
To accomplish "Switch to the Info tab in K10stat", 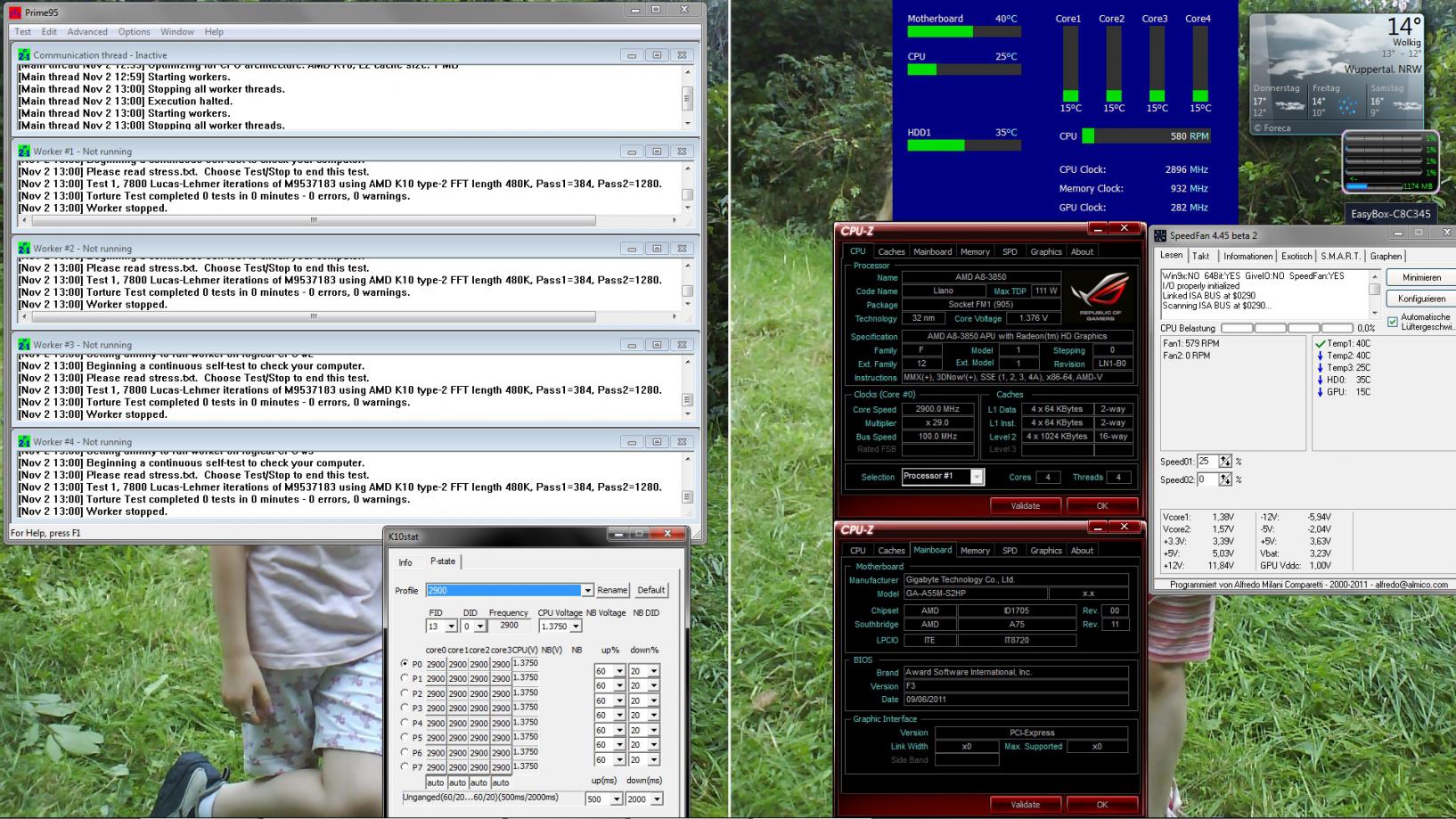I will pyautogui.click(x=405, y=562).
